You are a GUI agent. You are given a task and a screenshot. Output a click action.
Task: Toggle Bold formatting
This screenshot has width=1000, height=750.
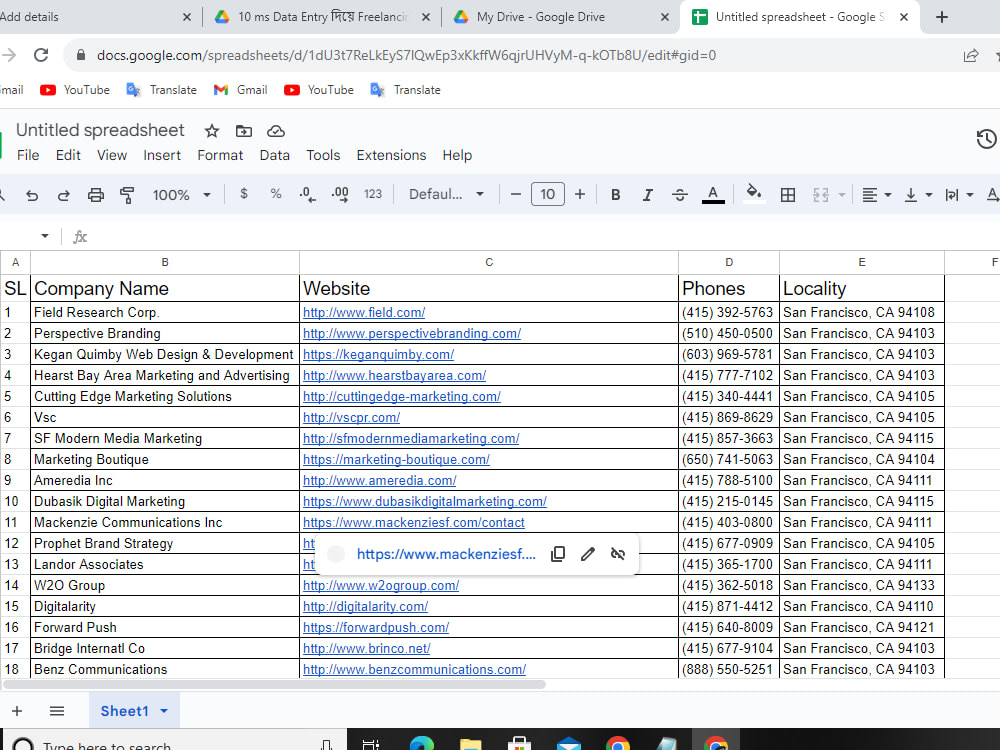[x=615, y=195]
